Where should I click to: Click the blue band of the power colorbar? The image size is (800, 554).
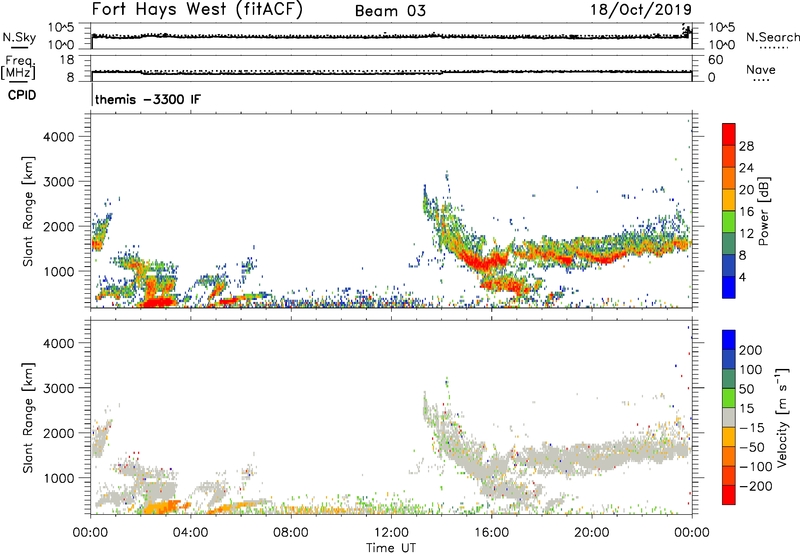729,287
